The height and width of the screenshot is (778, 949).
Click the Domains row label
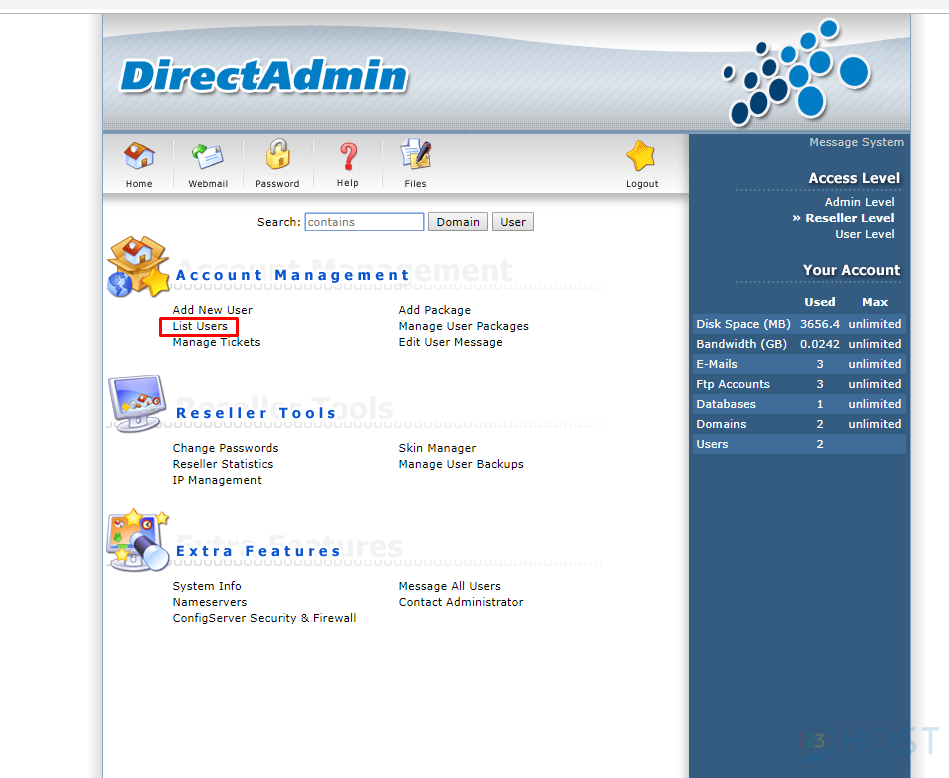[x=721, y=424]
